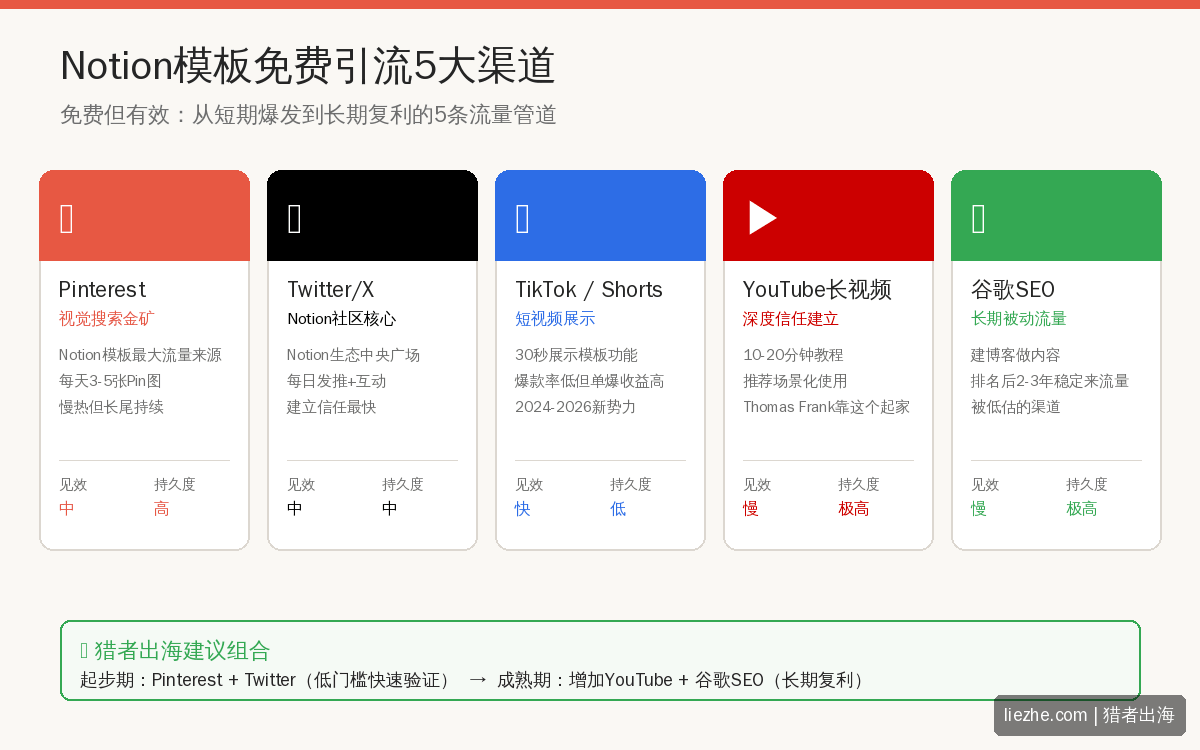Click the 持久度 value 极高 in the 谷歌SEO card
The image size is (1200, 750).
pyautogui.click(x=1082, y=509)
